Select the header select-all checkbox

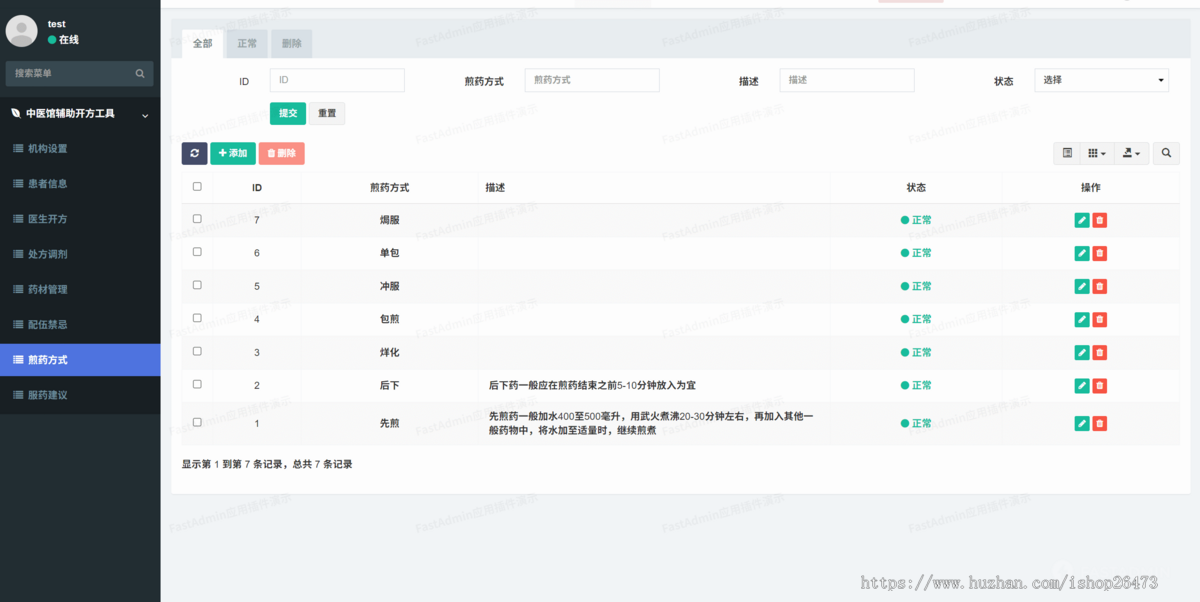tap(197, 186)
